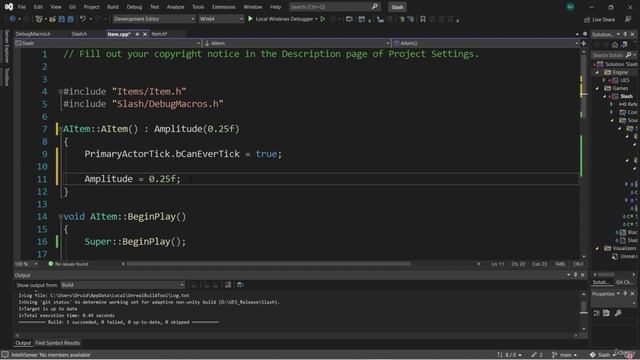Open the AItem() member navigation dropdown
The width and height of the screenshot is (640, 360).
point(486,43)
